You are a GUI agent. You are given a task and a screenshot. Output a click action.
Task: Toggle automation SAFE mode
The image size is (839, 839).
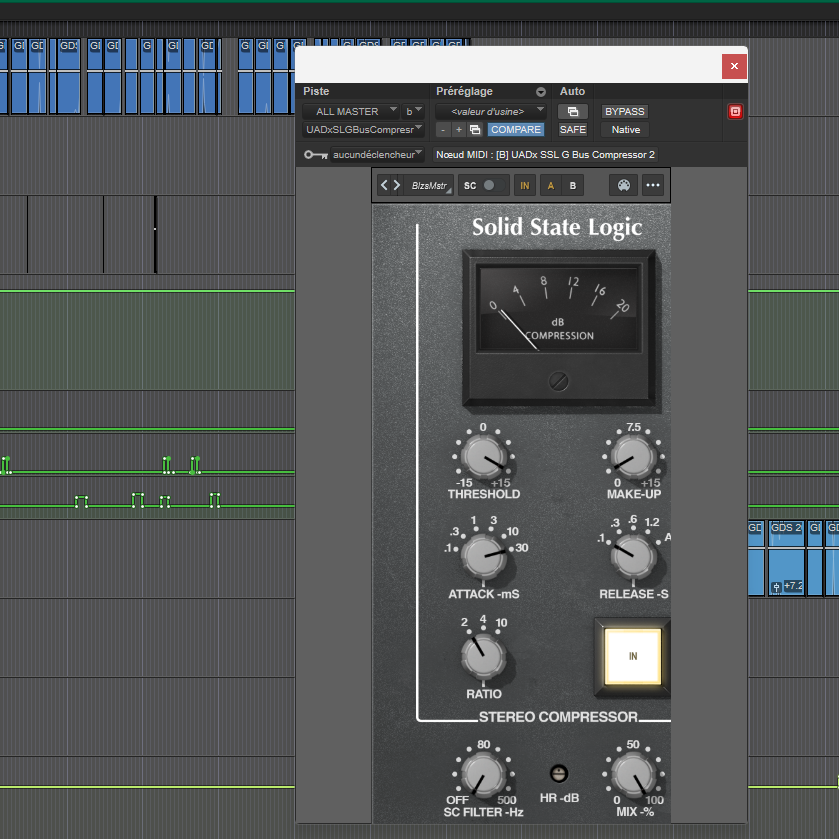click(573, 129)
